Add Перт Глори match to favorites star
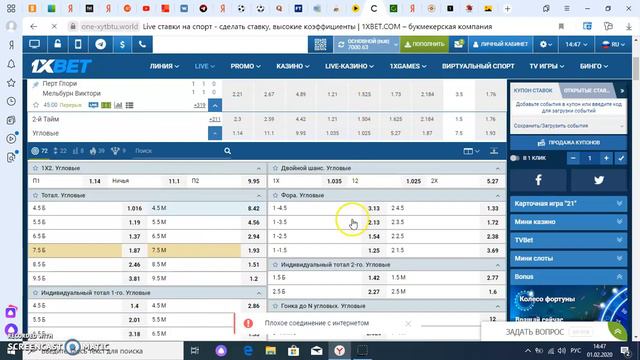This screenshot has height=360, width=640. 36,105
